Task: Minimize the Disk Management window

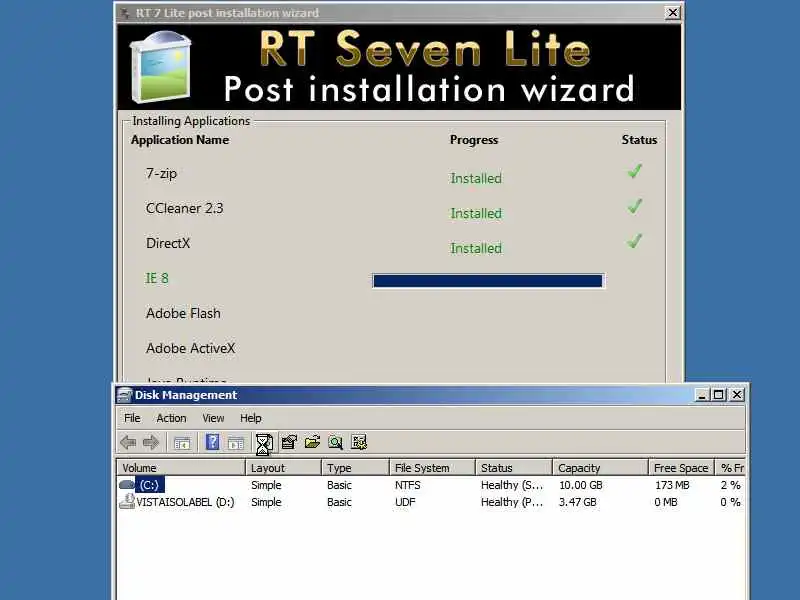Action: (702, 395)
